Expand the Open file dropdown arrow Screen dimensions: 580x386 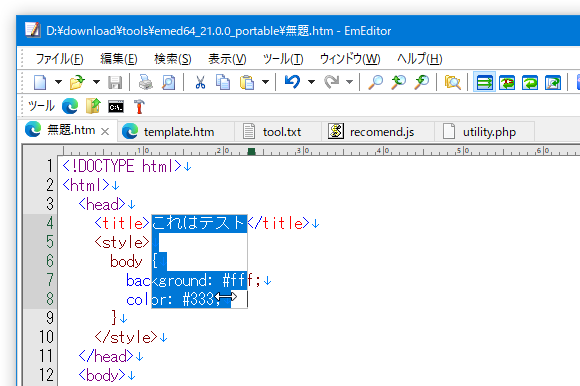tap(96, 82)
